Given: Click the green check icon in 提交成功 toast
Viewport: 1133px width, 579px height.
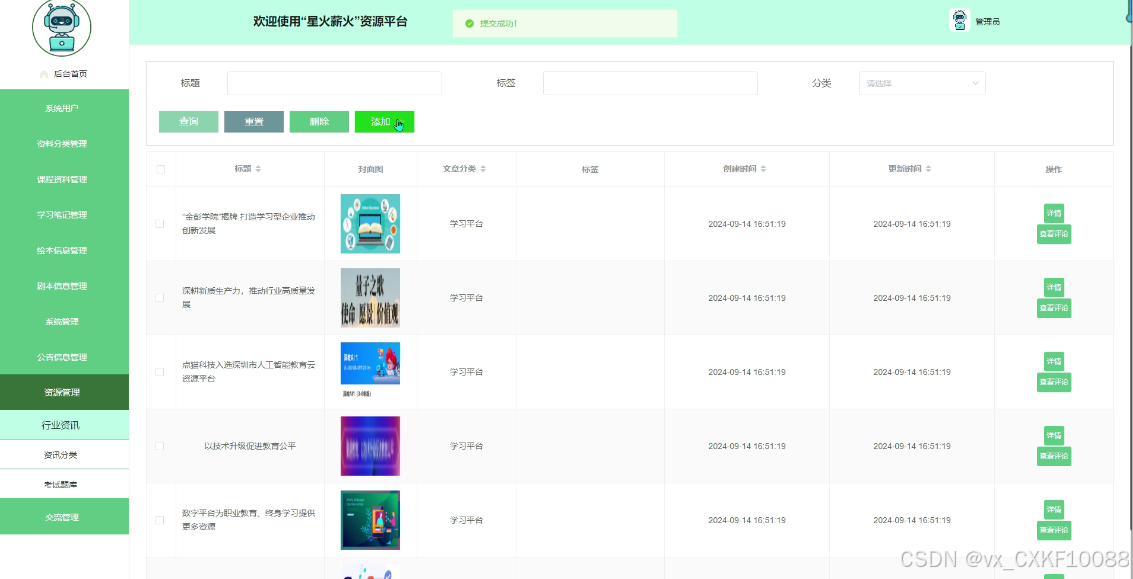Looking at the screenshot, I should click(x=469, y=23).
